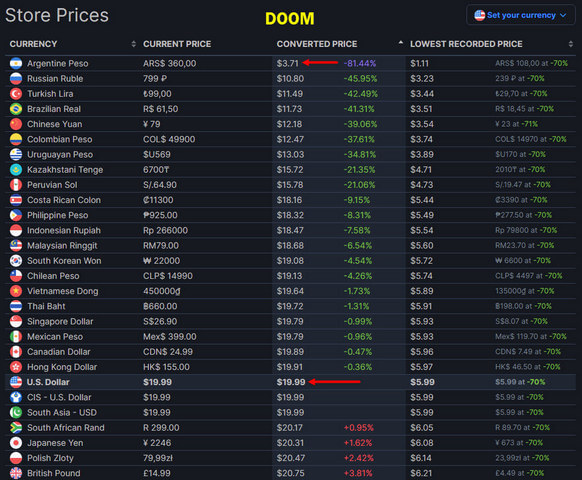Sort using Lowest Recorded Price column arrows
Viewport: 582px width, 480px height.
click(570, 44)
